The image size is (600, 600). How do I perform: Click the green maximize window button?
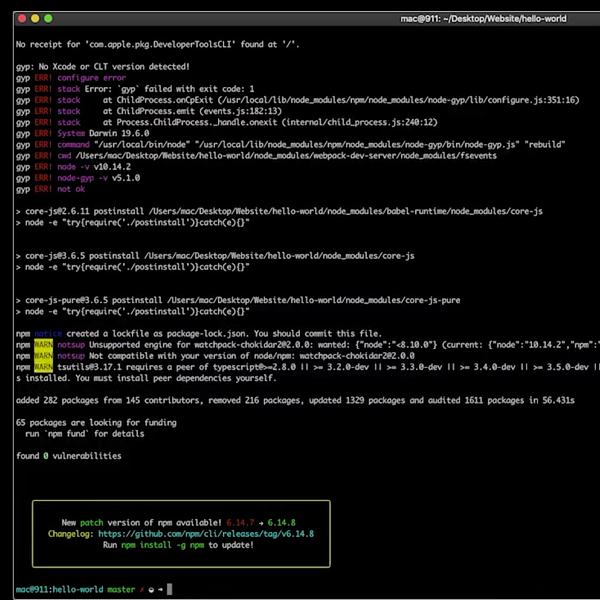tap(47, 19)
